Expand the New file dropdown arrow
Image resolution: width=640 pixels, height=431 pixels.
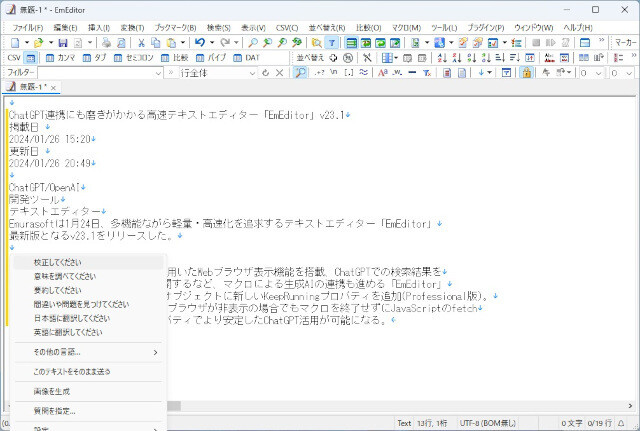[27, 42]
